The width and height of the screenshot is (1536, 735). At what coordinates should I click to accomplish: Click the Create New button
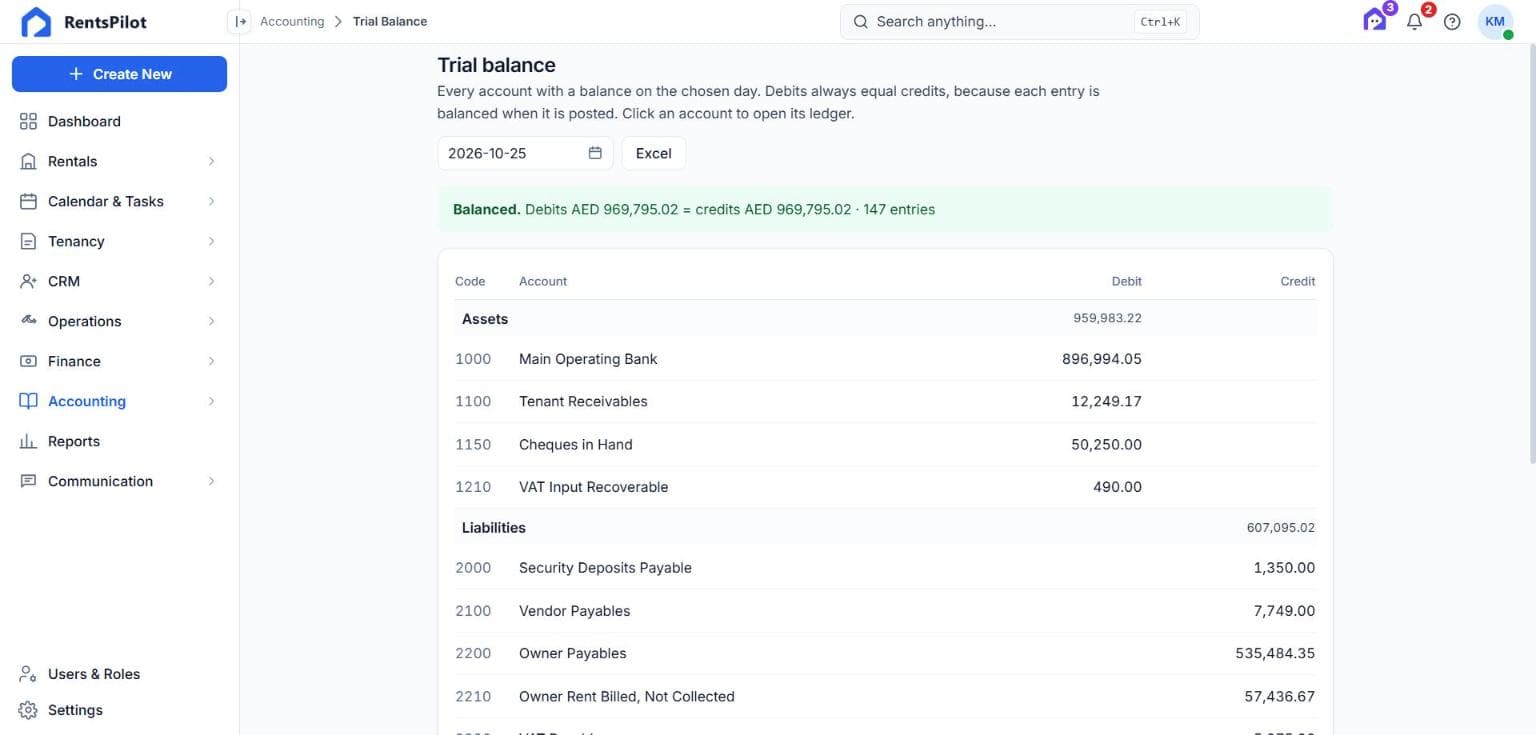[119, 74]
